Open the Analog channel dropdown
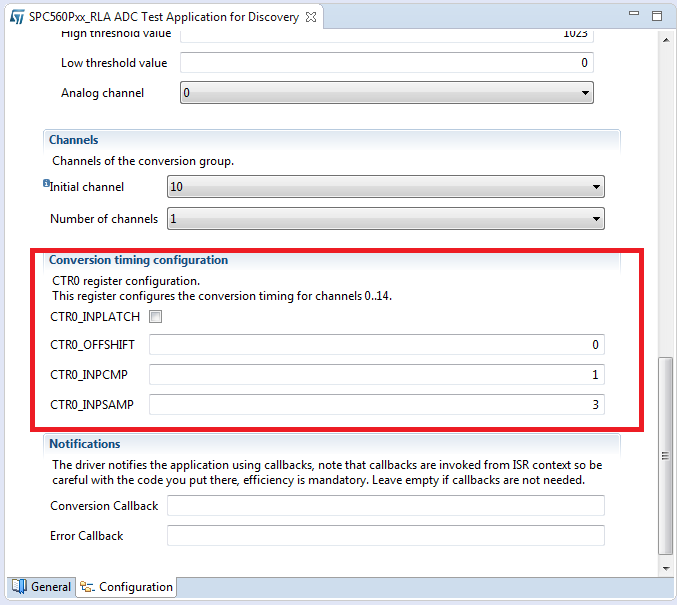Screen dimensions: 677x605 click(x=387, y=92)
